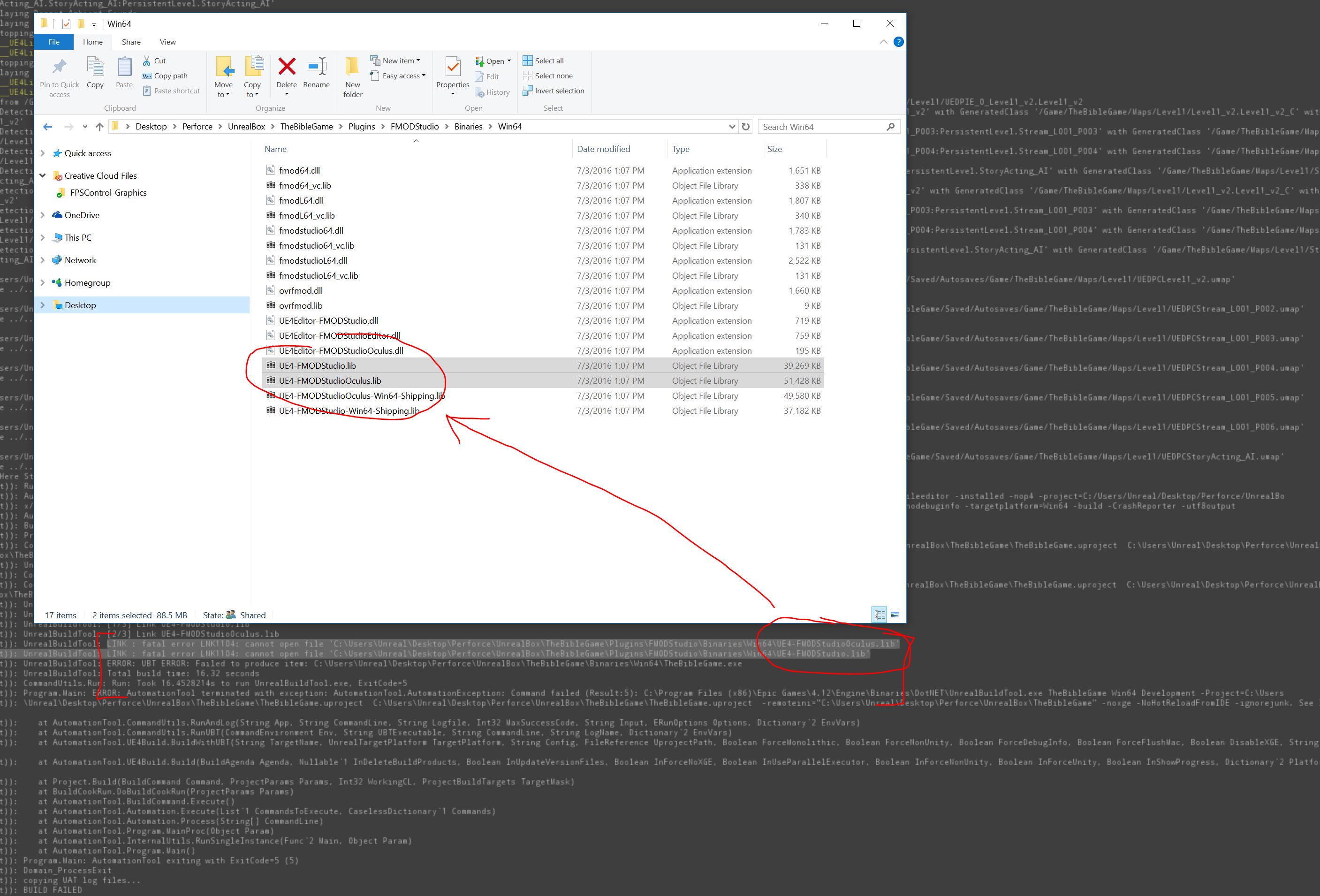Click the refresh button in address bar
Image resolution: width=1320 pixels, height=896 pixels.
pos(746,127)
